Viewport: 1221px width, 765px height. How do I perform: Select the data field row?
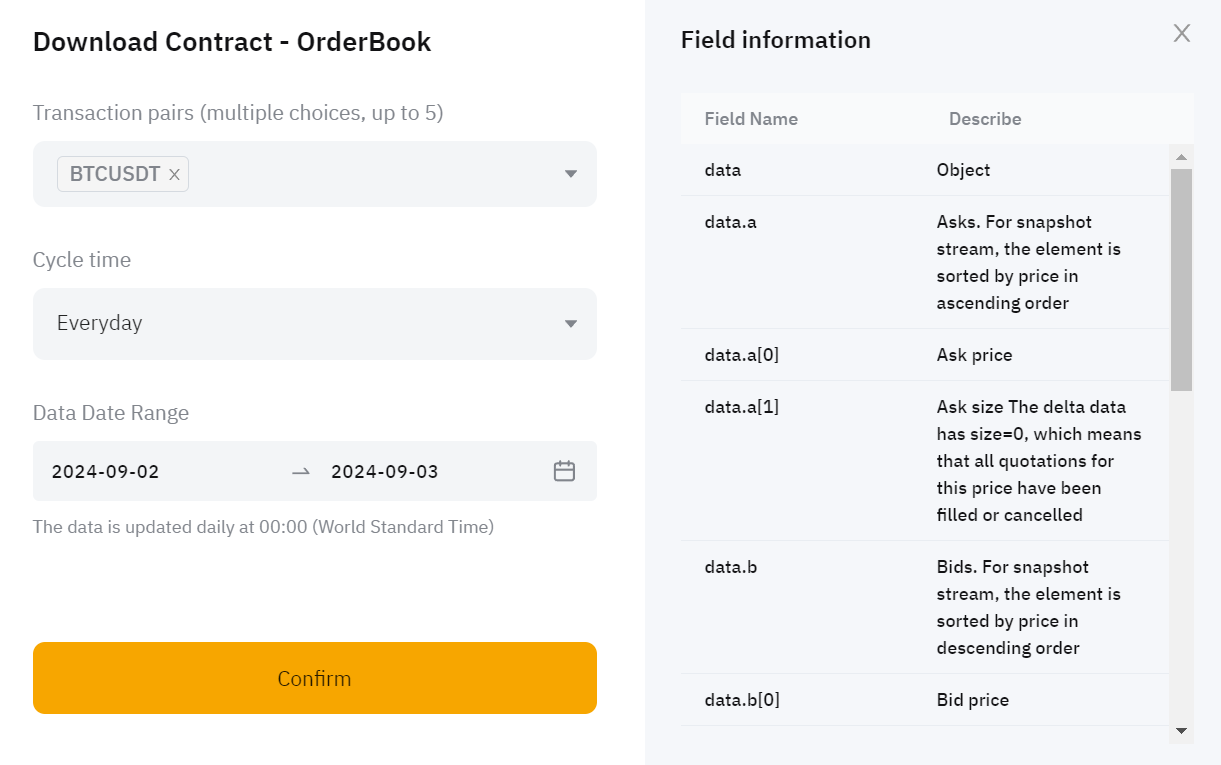point(924,170)
